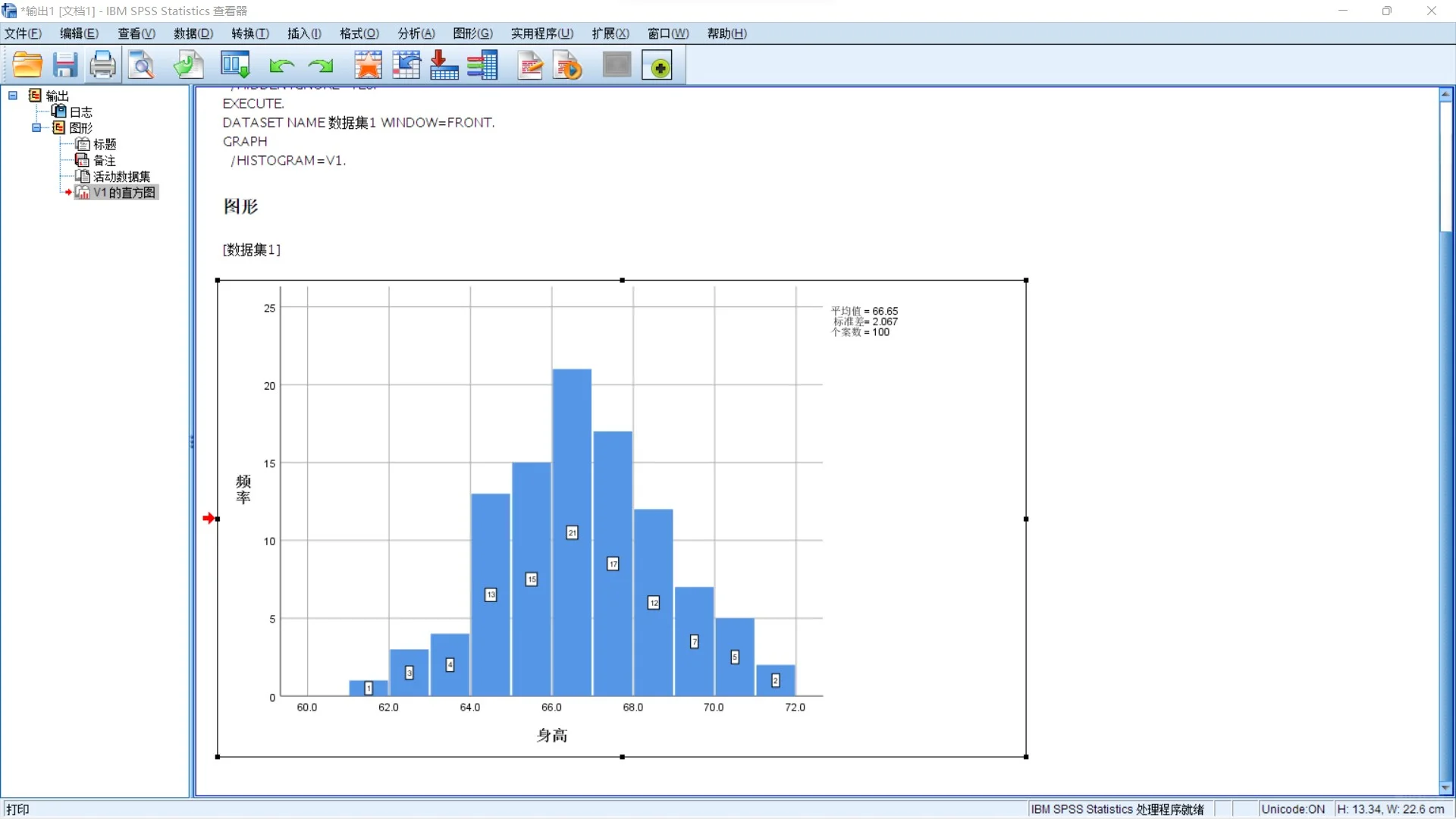1456x819 pixels.
Task: Click the Save floppy disk icon
Action: coord(65,65)
